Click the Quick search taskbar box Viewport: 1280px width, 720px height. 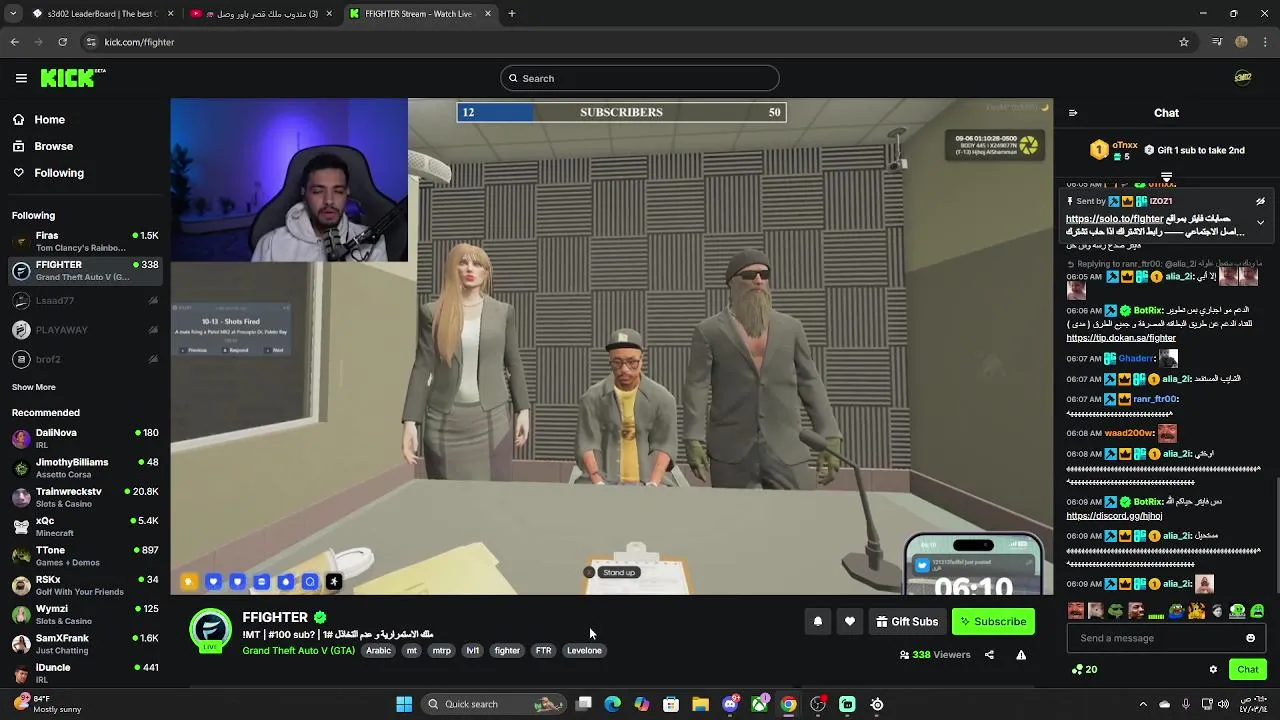coord(494,704)
